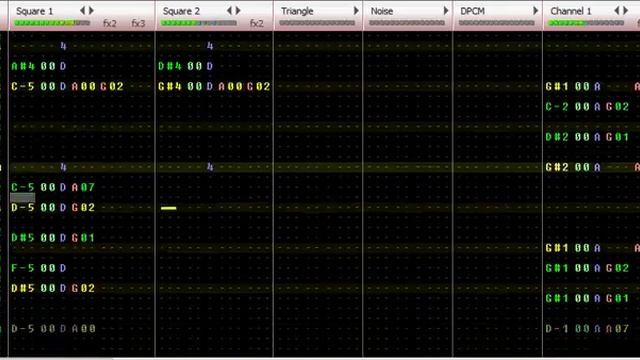Select volume D in the Square 1 A#4 row
Image resolution: width=640 pixels, height=360 pixels.
coord(63,66)
